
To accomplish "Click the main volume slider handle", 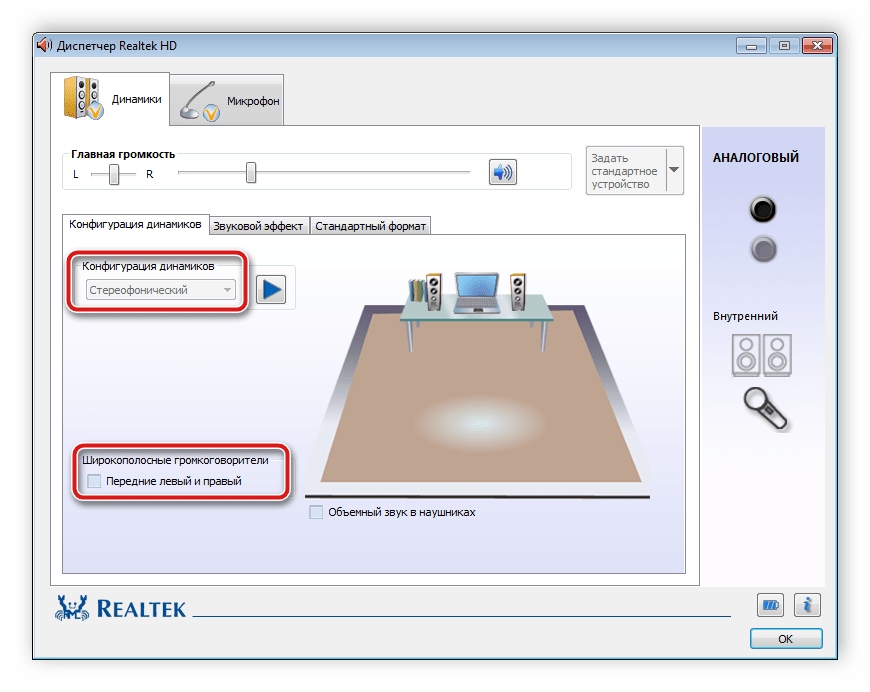I will pos(251,173).
